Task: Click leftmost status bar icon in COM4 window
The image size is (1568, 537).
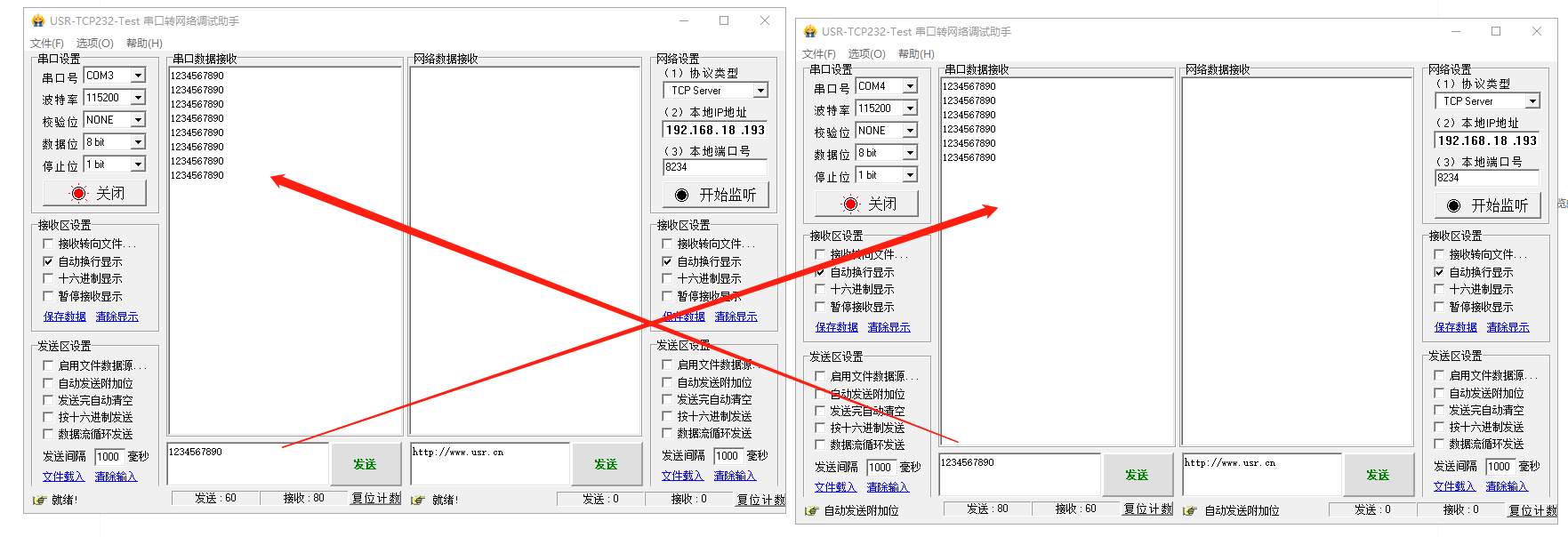Action: click(811, 510)
